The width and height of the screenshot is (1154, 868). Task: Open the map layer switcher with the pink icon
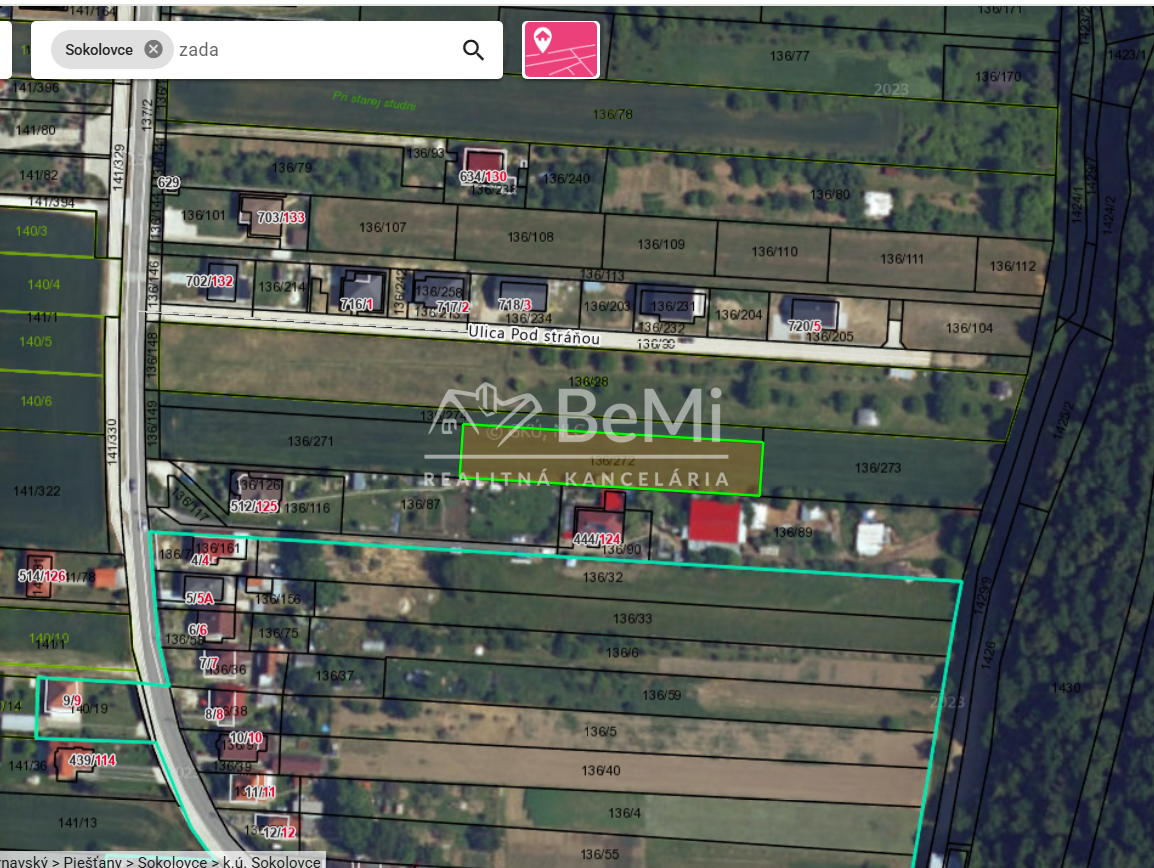coord(561,49)
